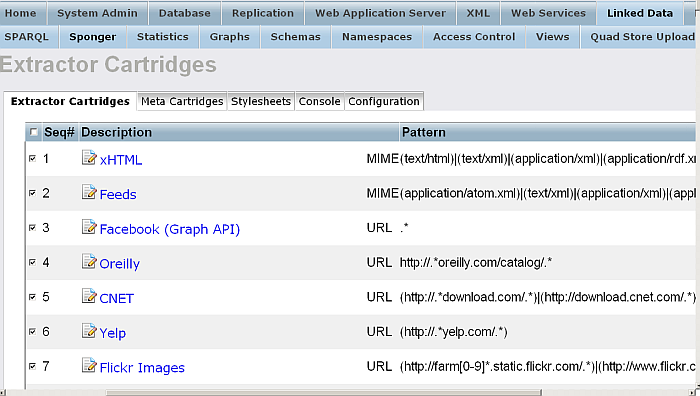The height and width of the screenshot is (396, 700).
Task: Open the Flickr Images cartridge link
Action: (x=142, y=367)
